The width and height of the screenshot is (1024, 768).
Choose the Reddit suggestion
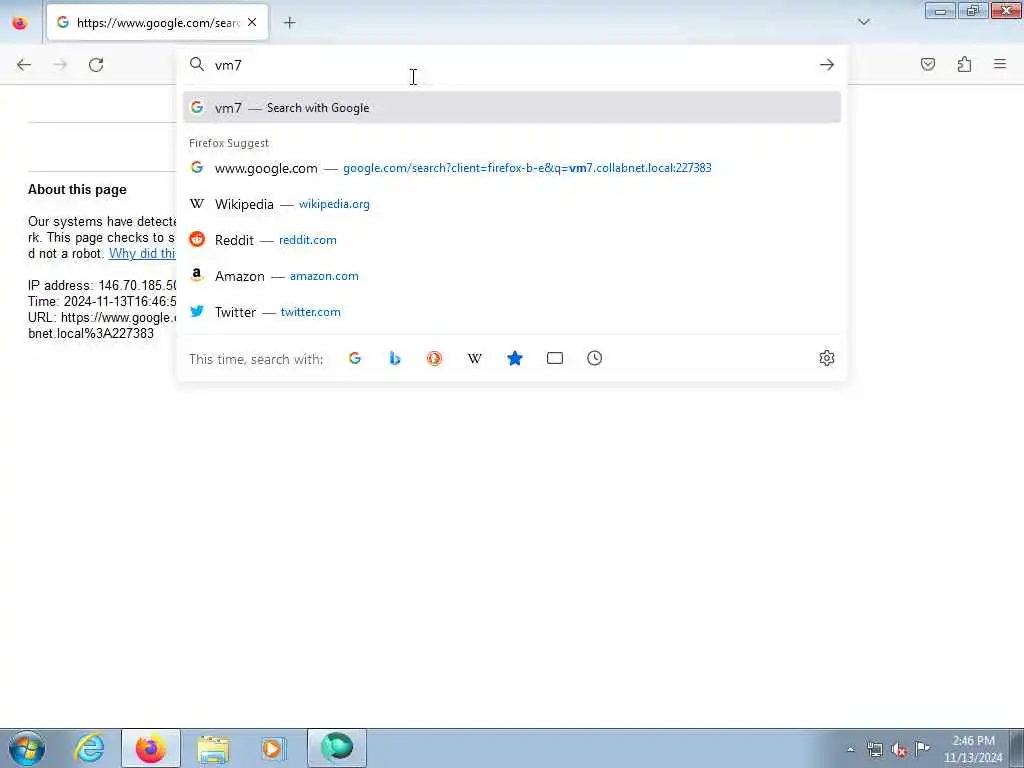click(512, 240)
